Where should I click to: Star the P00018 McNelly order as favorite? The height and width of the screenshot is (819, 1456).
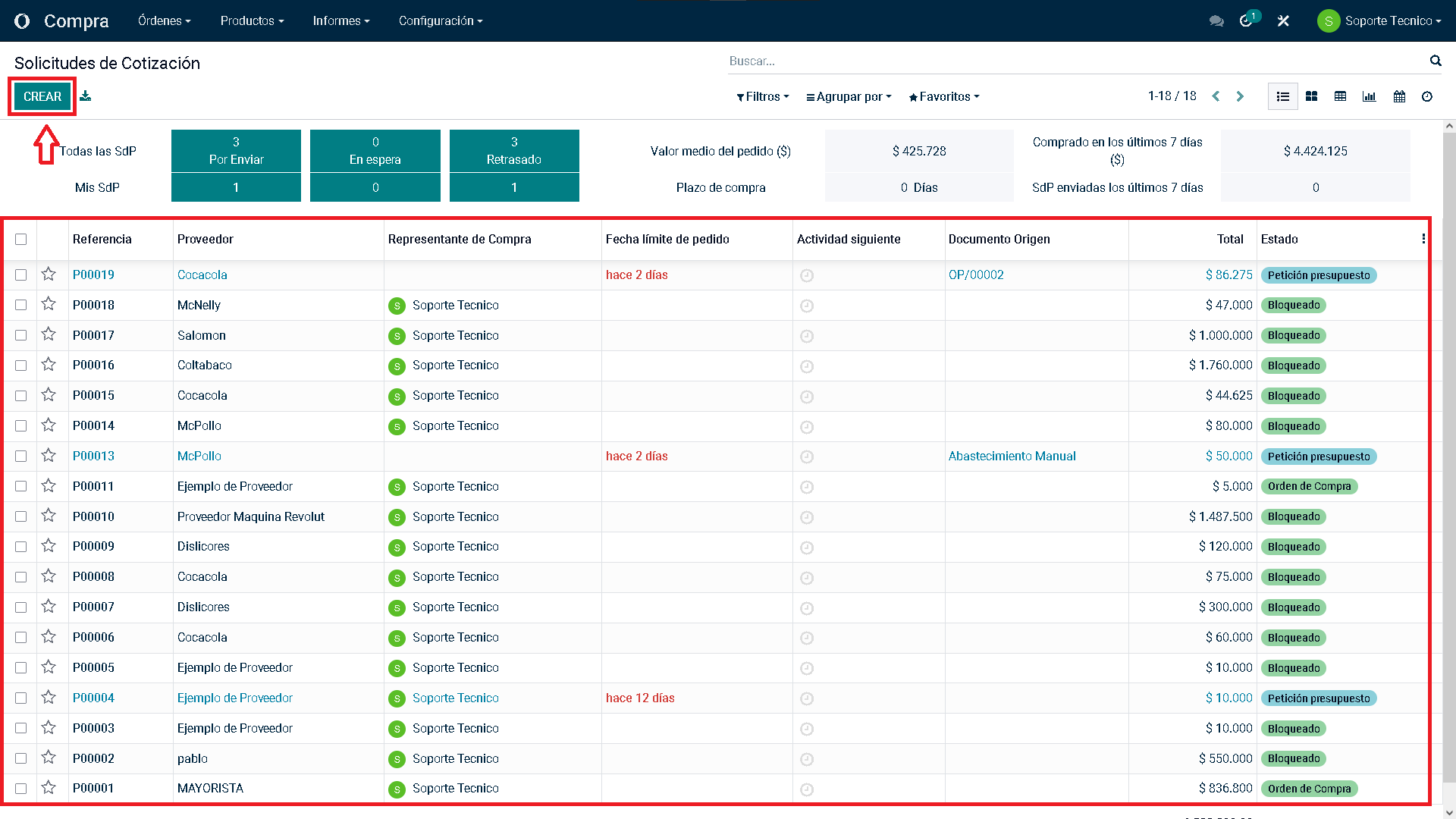coord(49,305)
